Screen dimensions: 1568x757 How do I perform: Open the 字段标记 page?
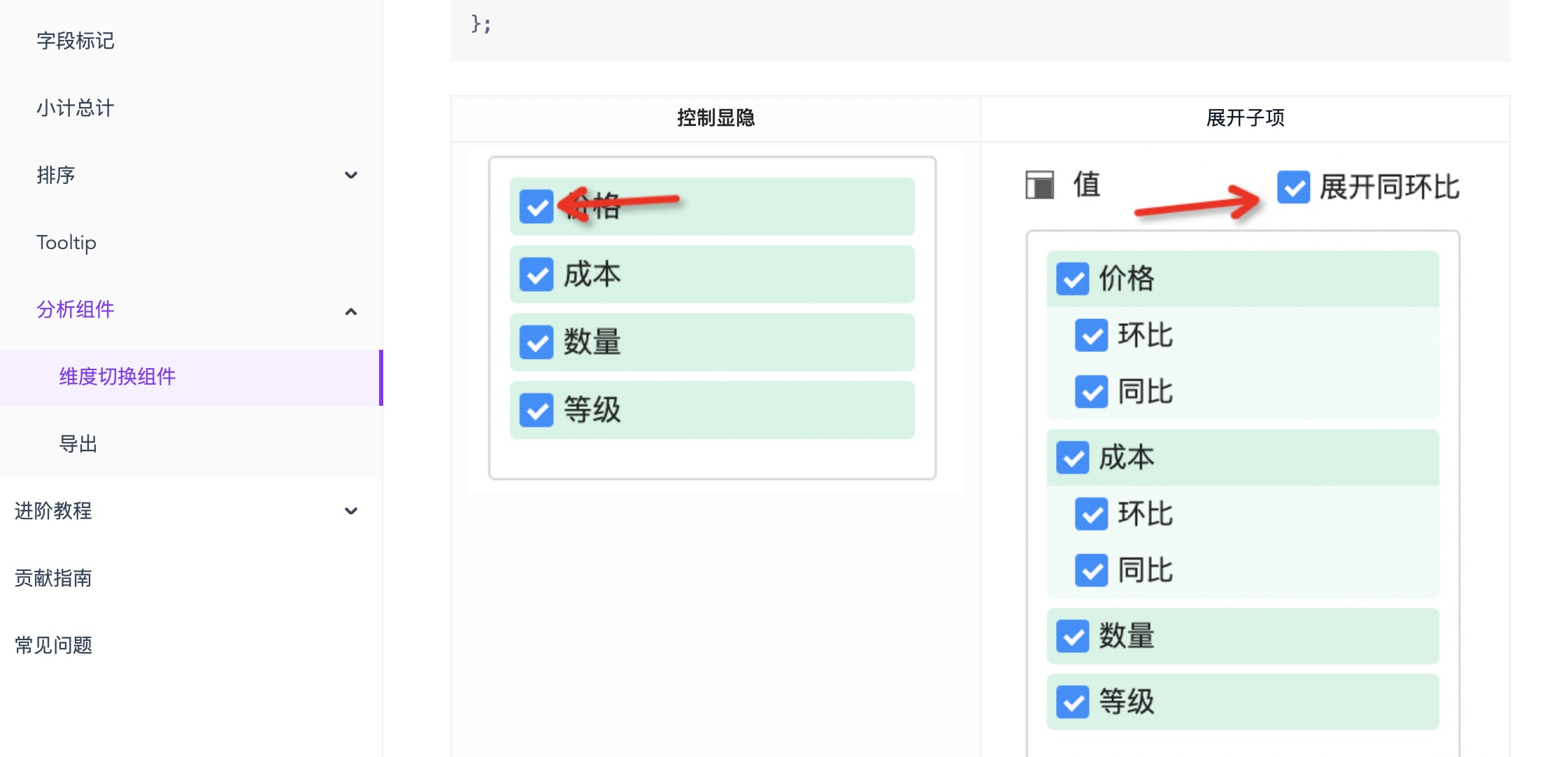(x=76, y=41)
